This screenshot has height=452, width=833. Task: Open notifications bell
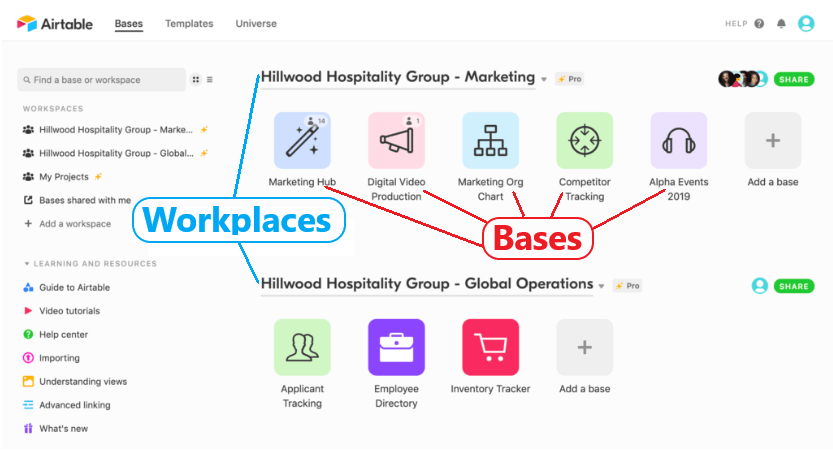(781, 23)
